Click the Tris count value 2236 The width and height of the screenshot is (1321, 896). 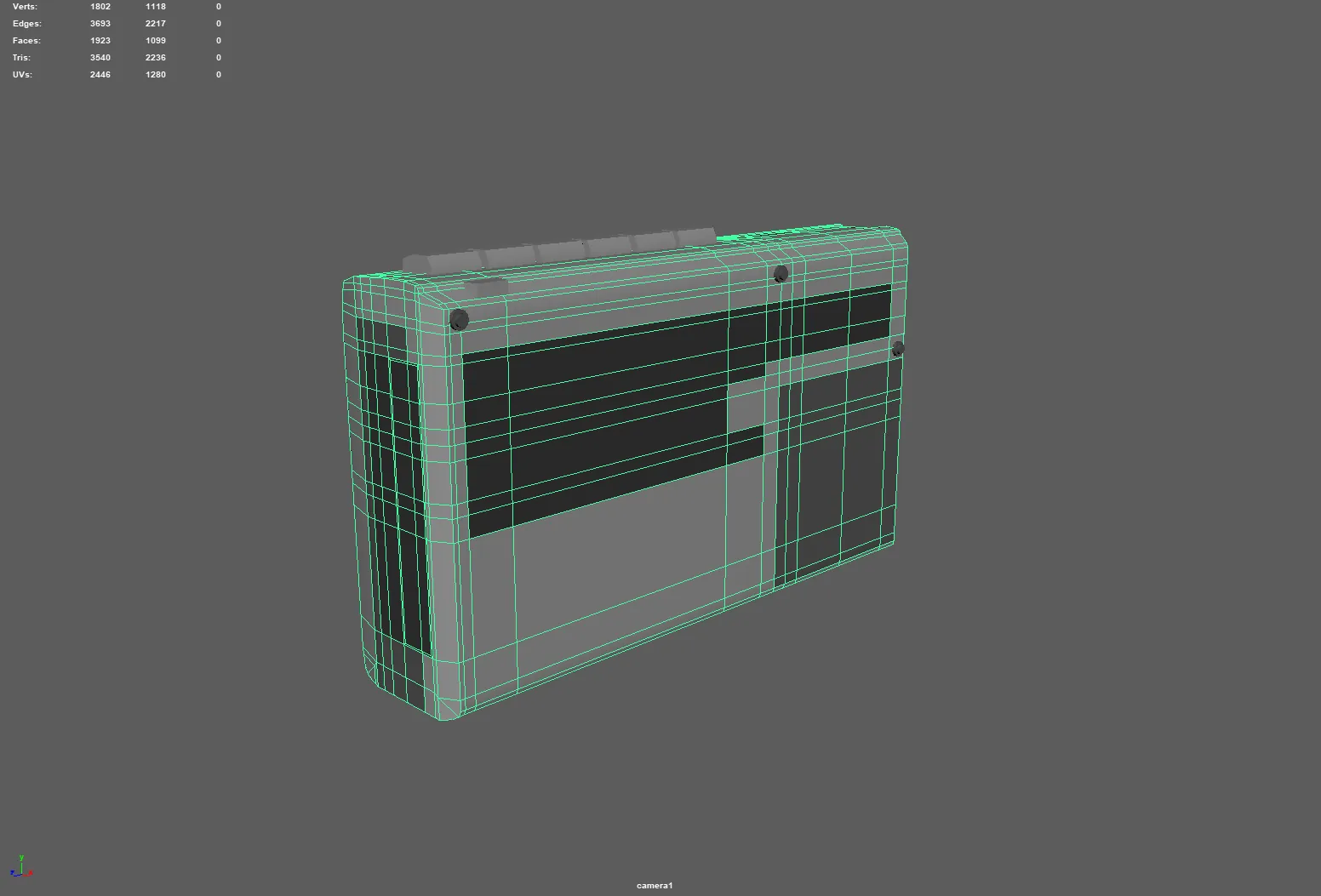click(x=156, y=57)
